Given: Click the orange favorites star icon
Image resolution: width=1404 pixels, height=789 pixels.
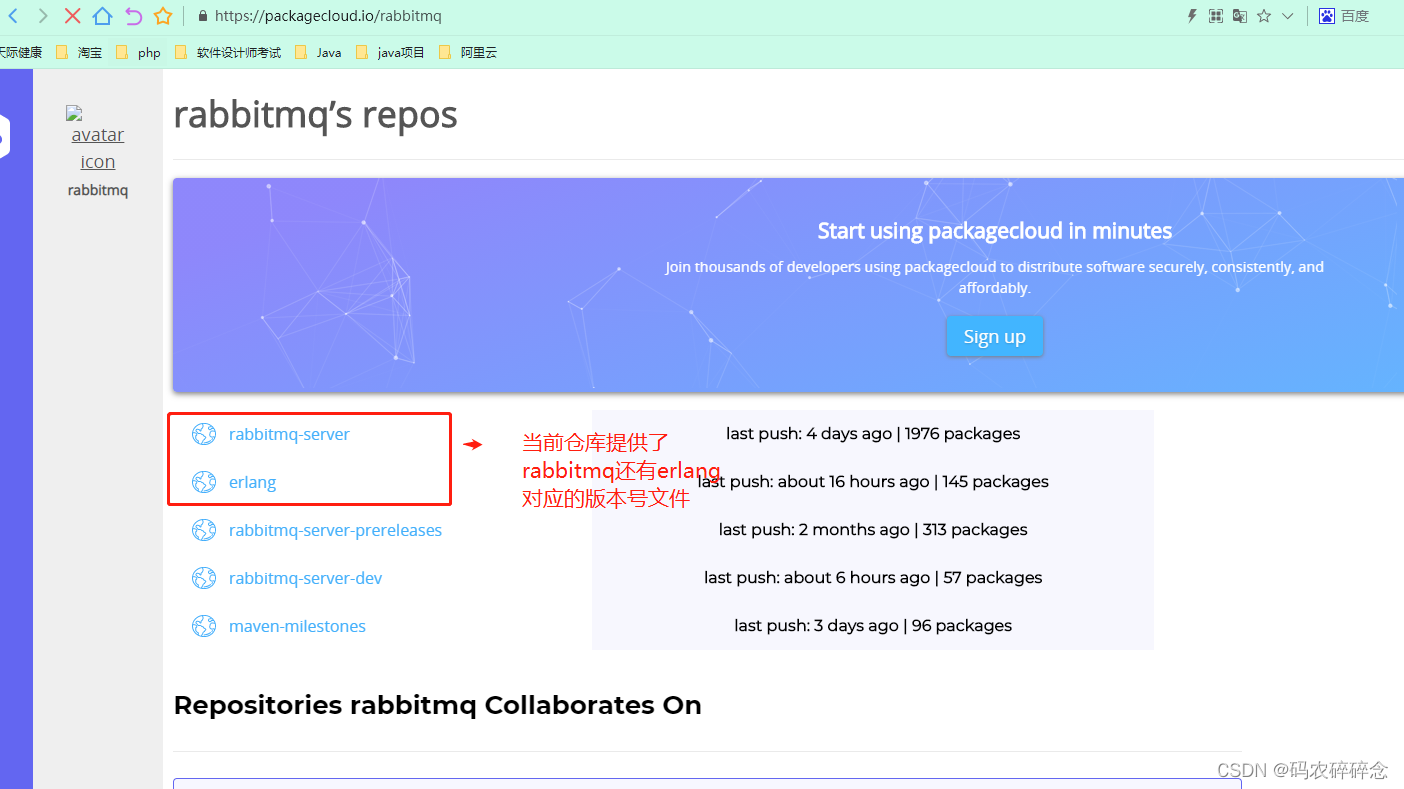Looking at the screenshot, I should click(x=163, y=16).
